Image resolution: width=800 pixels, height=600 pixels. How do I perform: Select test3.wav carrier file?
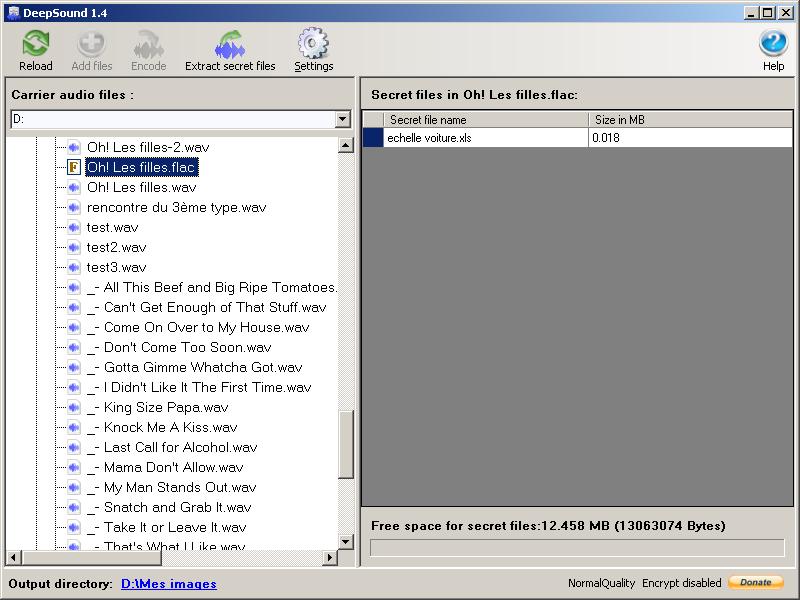click(x=116, y=267)
